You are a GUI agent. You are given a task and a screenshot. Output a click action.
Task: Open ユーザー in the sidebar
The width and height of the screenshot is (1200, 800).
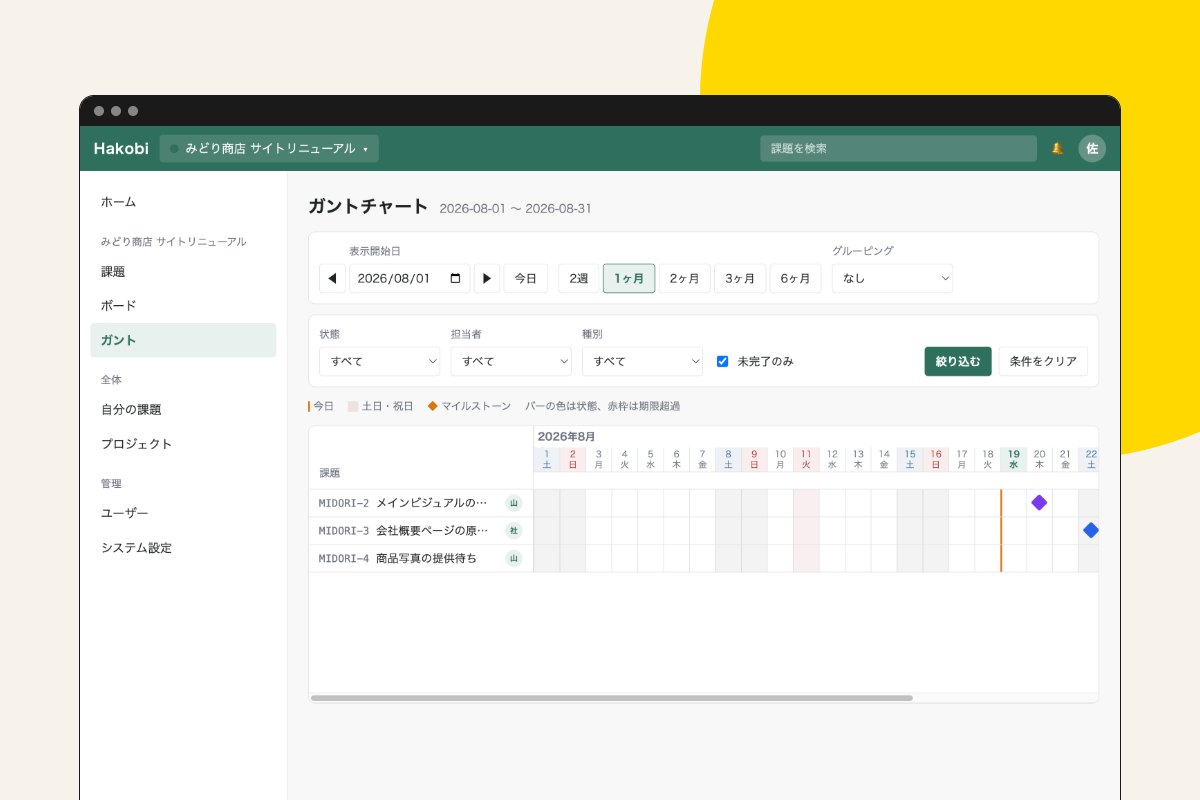(183, 513)
